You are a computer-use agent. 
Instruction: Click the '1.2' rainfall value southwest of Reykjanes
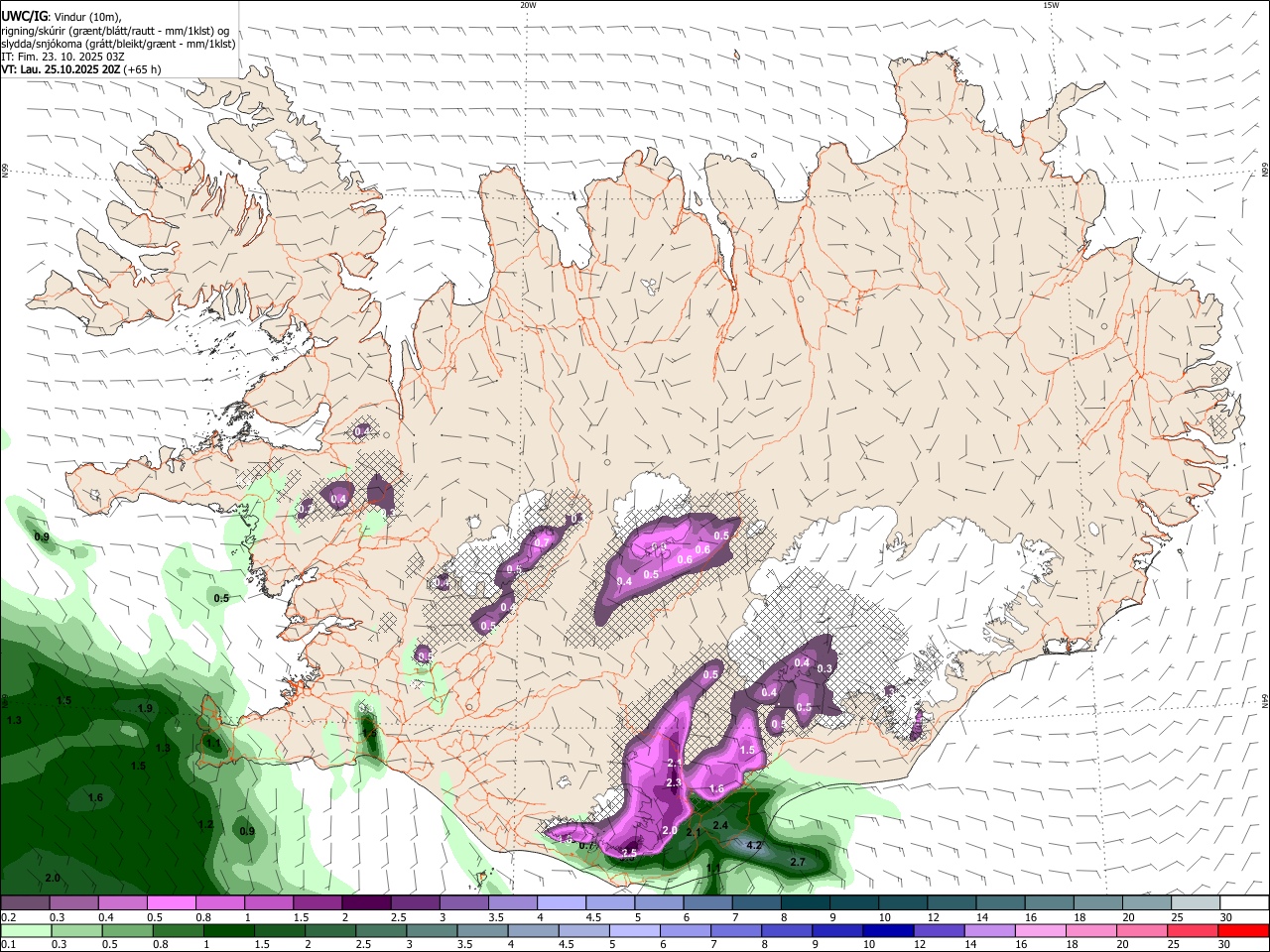[205, 825]
